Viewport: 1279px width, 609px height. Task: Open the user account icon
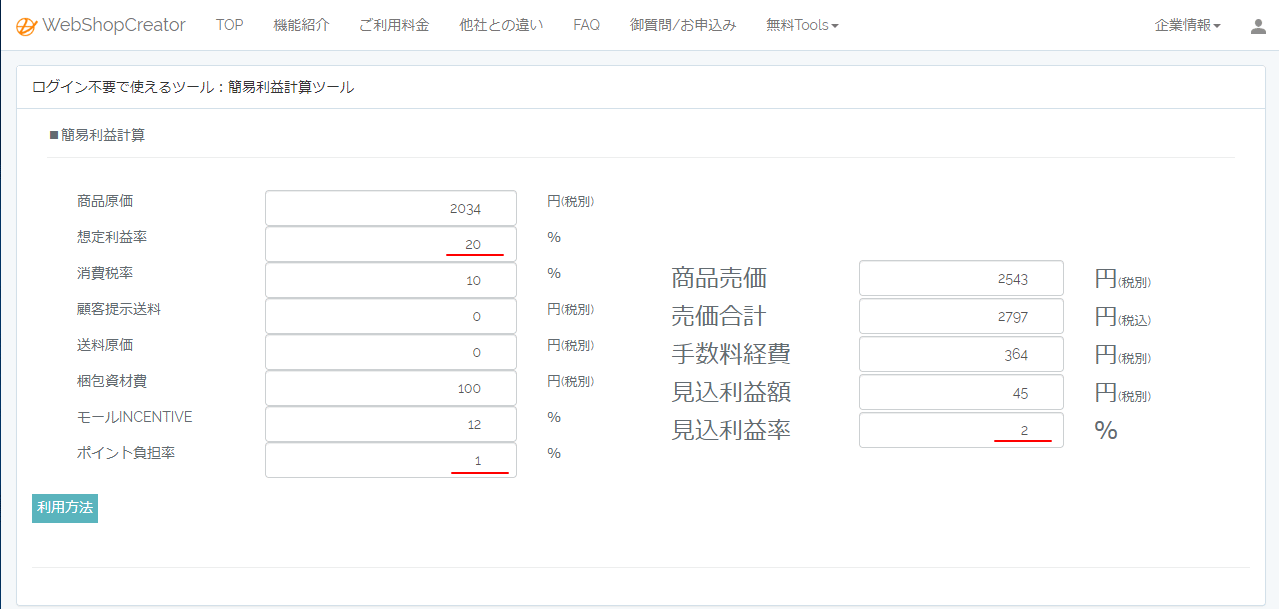tap(1258, 26)
